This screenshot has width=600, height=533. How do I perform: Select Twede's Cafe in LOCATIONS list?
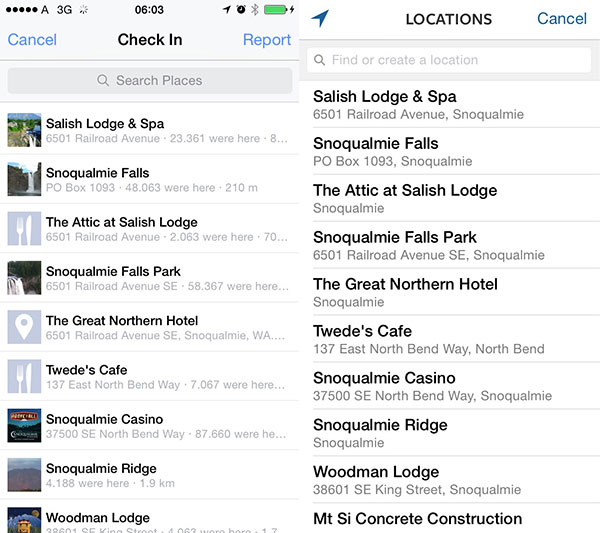click(x=450, y=339)
